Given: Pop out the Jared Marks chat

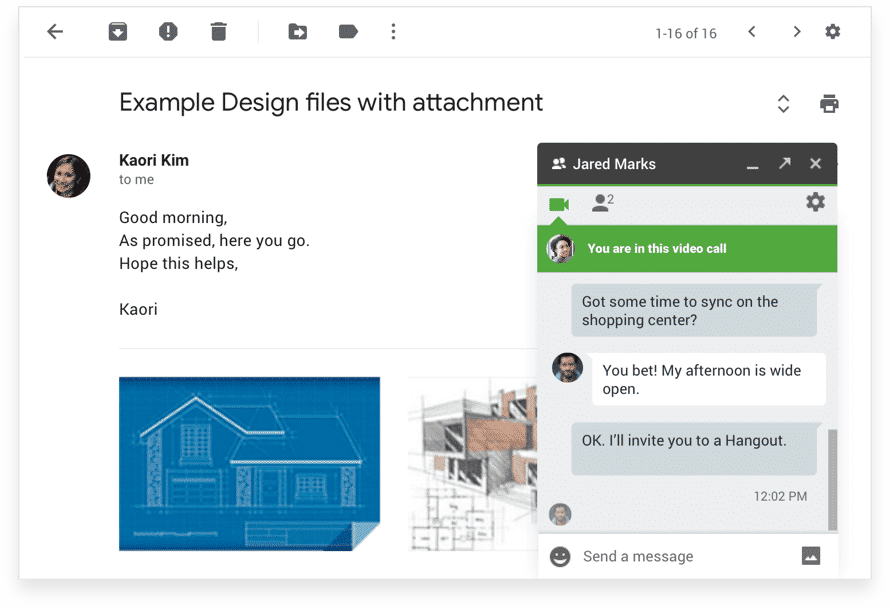Looking at the screenshot, I should pyautogui.click(x=784, y=163).
